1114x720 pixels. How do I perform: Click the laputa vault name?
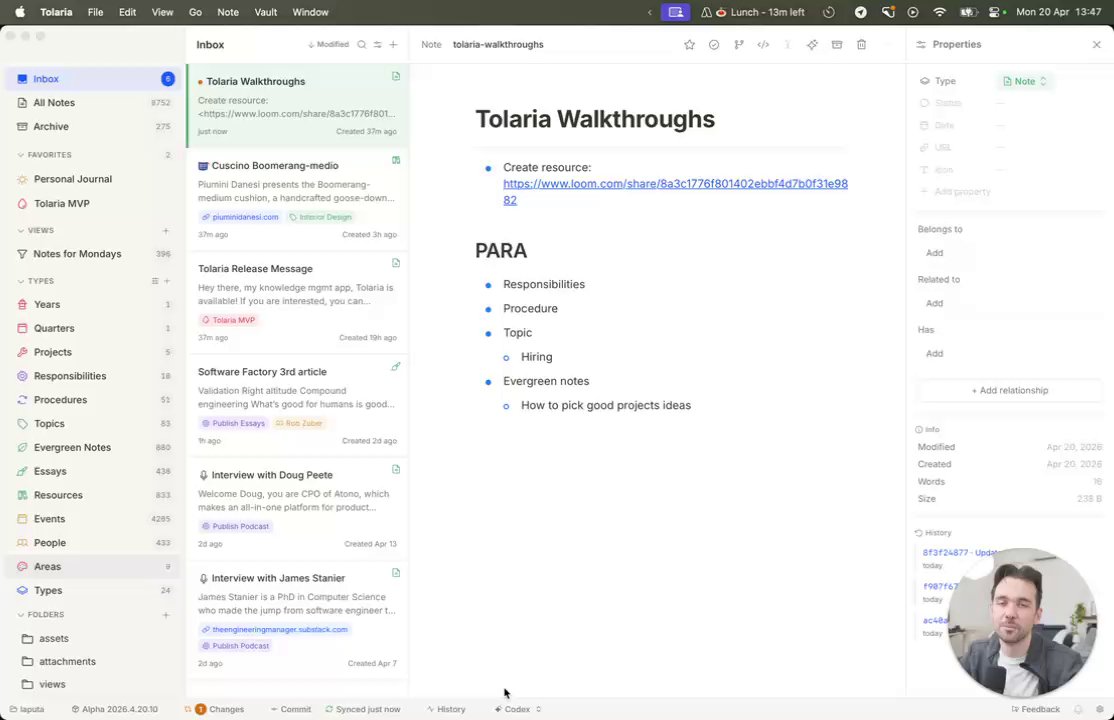click(x=27, y=709)
